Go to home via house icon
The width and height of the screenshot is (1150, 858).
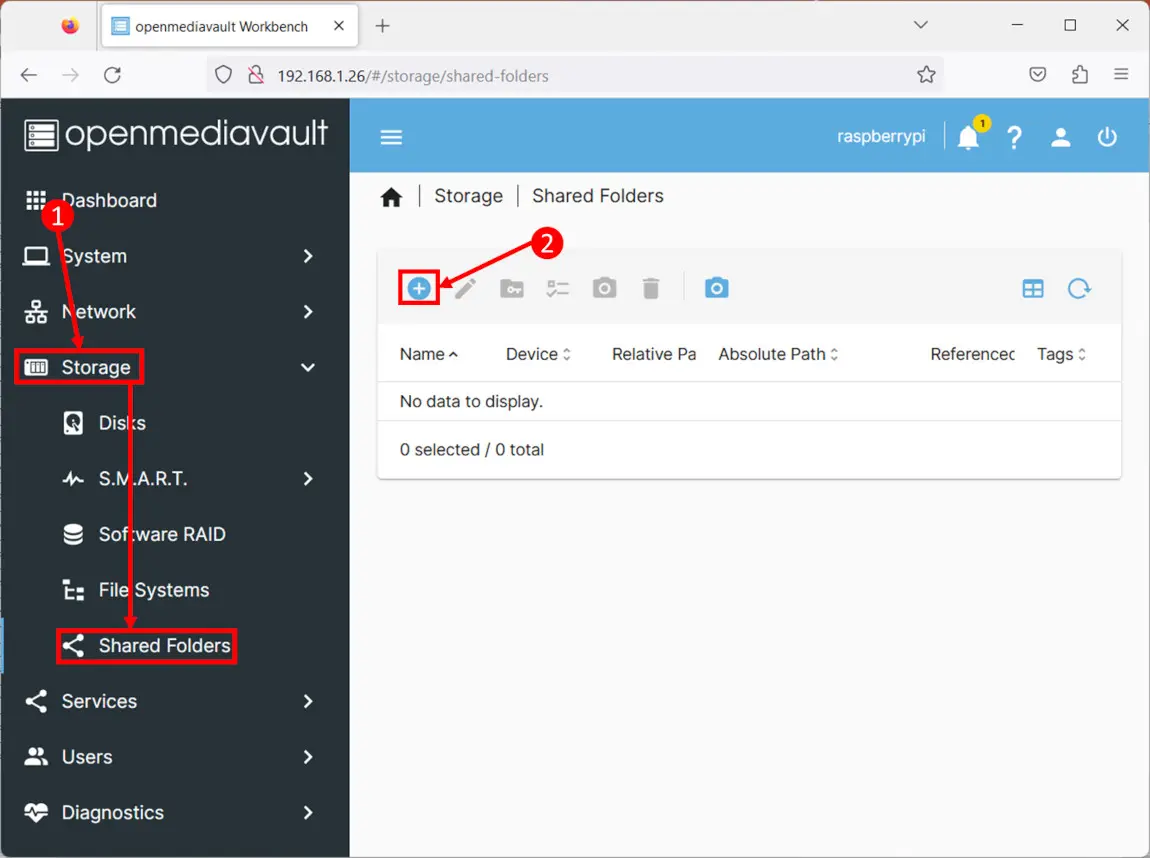coord(391,197)
